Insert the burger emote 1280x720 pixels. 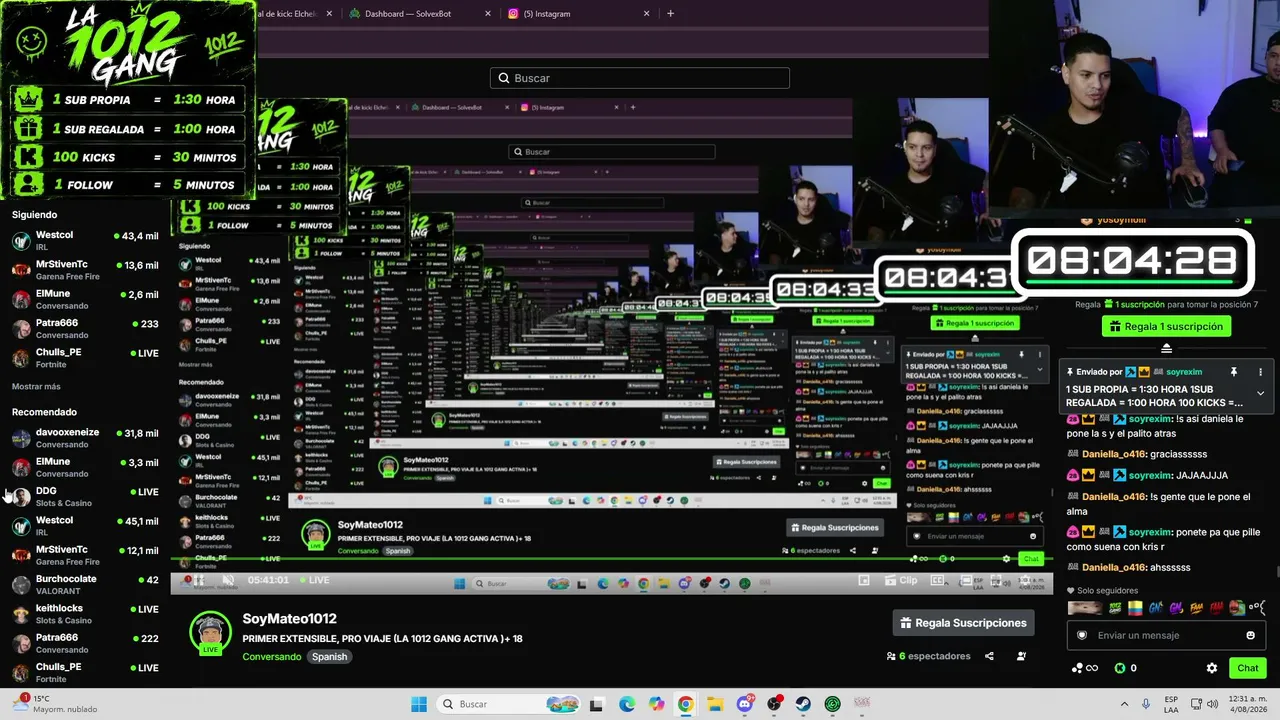point(1237,607)
